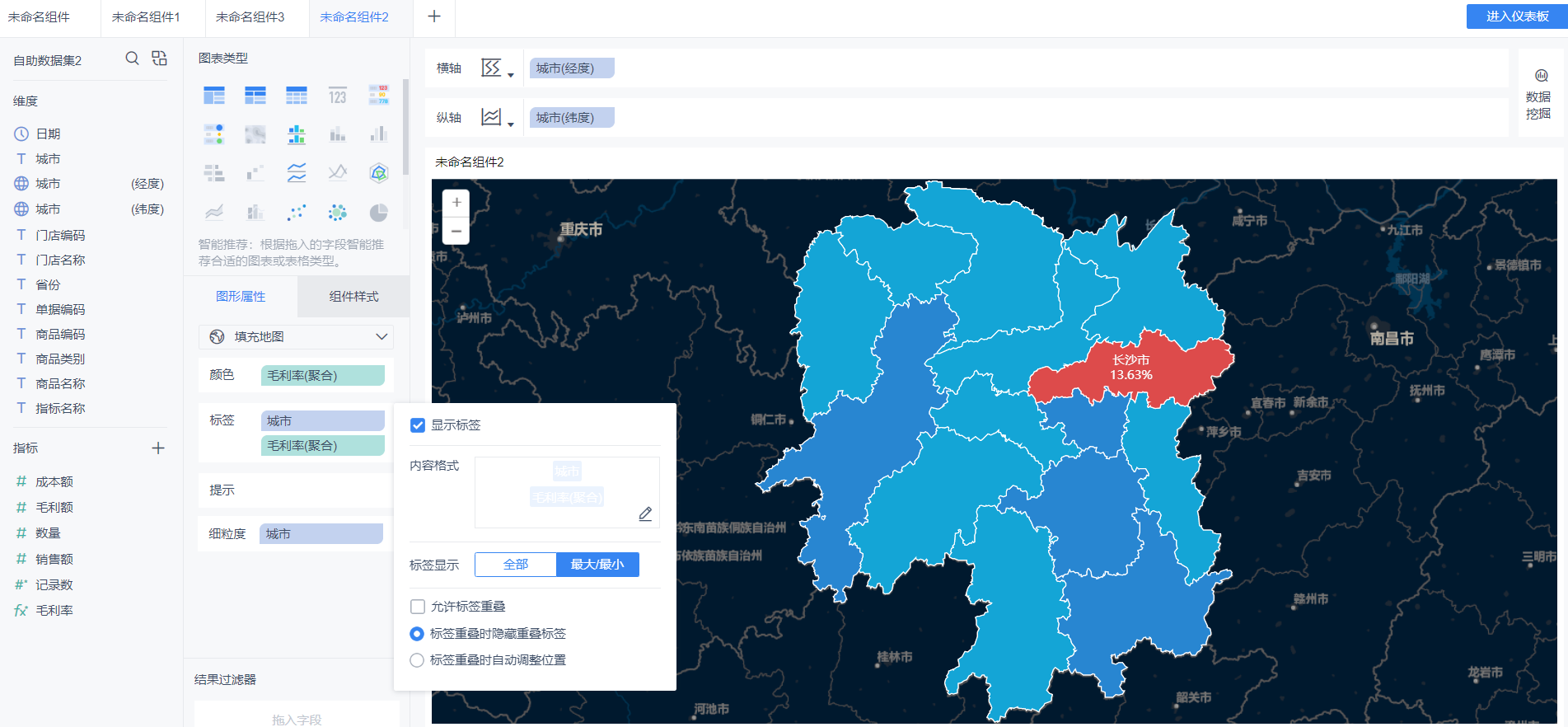Expand the 横轴 axis type dropdown
Viewport: 1568px width, 727px height.
tap(497, 68)
